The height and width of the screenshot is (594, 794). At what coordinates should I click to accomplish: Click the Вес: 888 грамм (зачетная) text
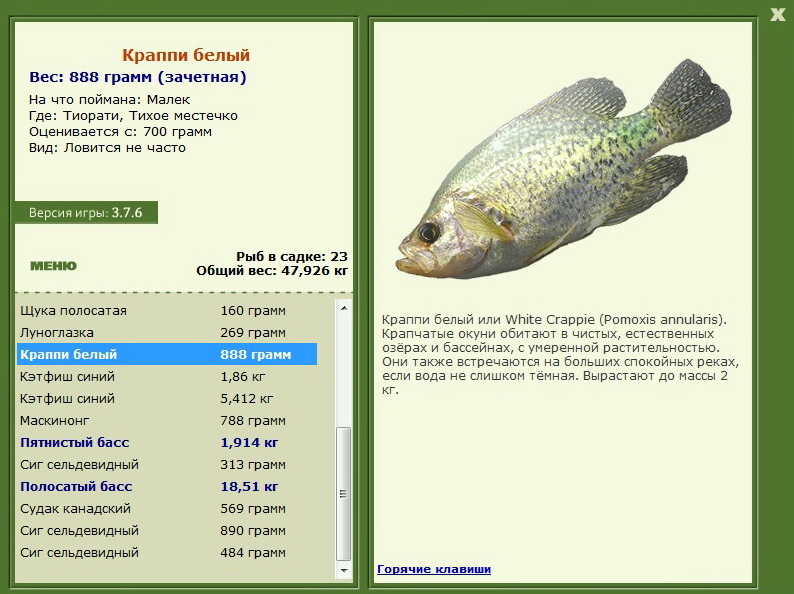click(138, 77)
